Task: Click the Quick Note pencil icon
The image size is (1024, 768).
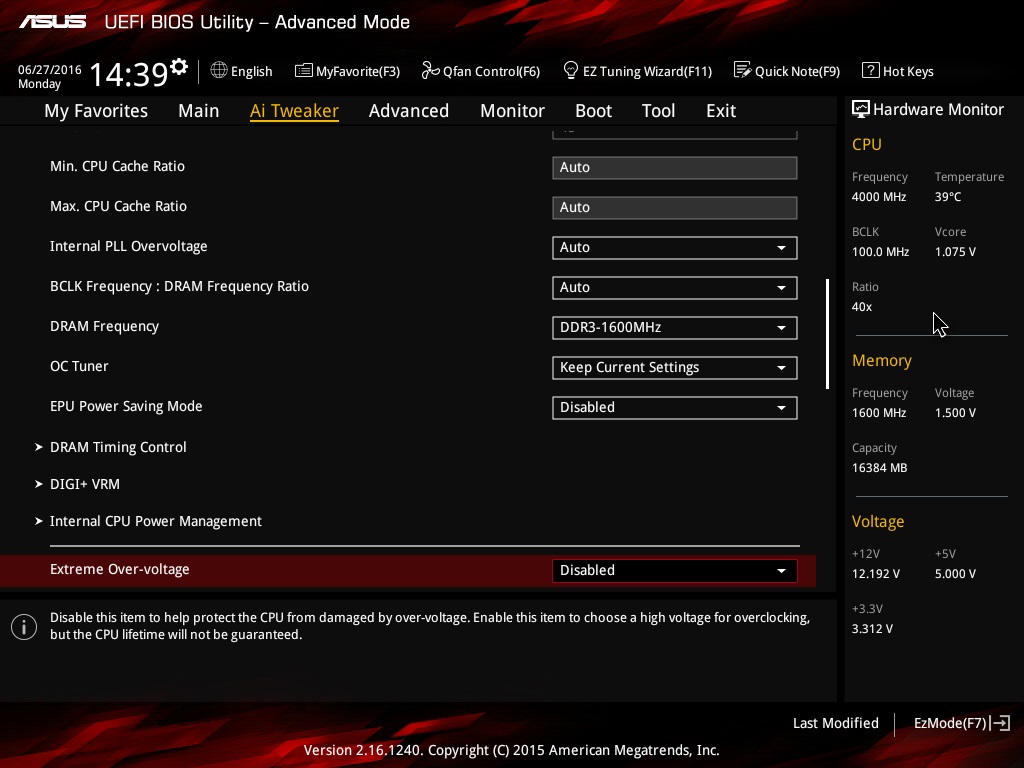Action: click(743, 71)
